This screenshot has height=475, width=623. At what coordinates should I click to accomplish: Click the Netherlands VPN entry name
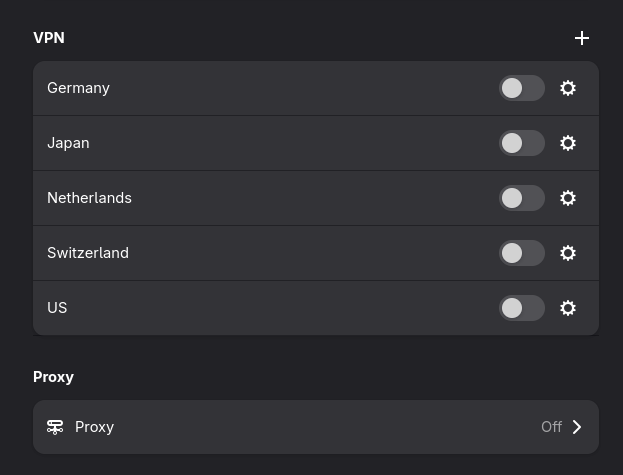pyautogui.click(x=89, y=198)
